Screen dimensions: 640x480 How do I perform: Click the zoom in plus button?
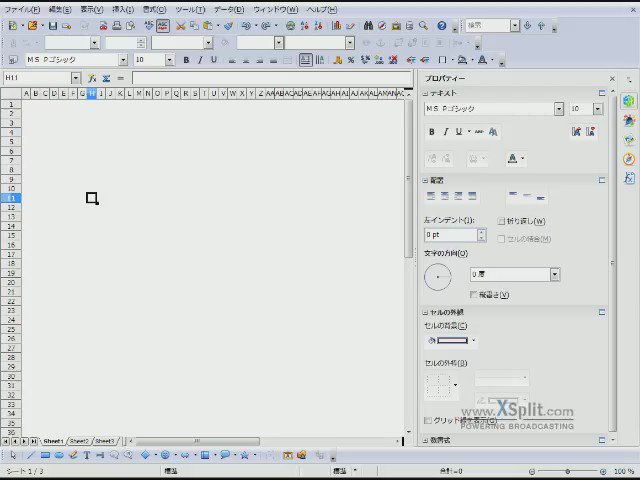tap(603, 471)
